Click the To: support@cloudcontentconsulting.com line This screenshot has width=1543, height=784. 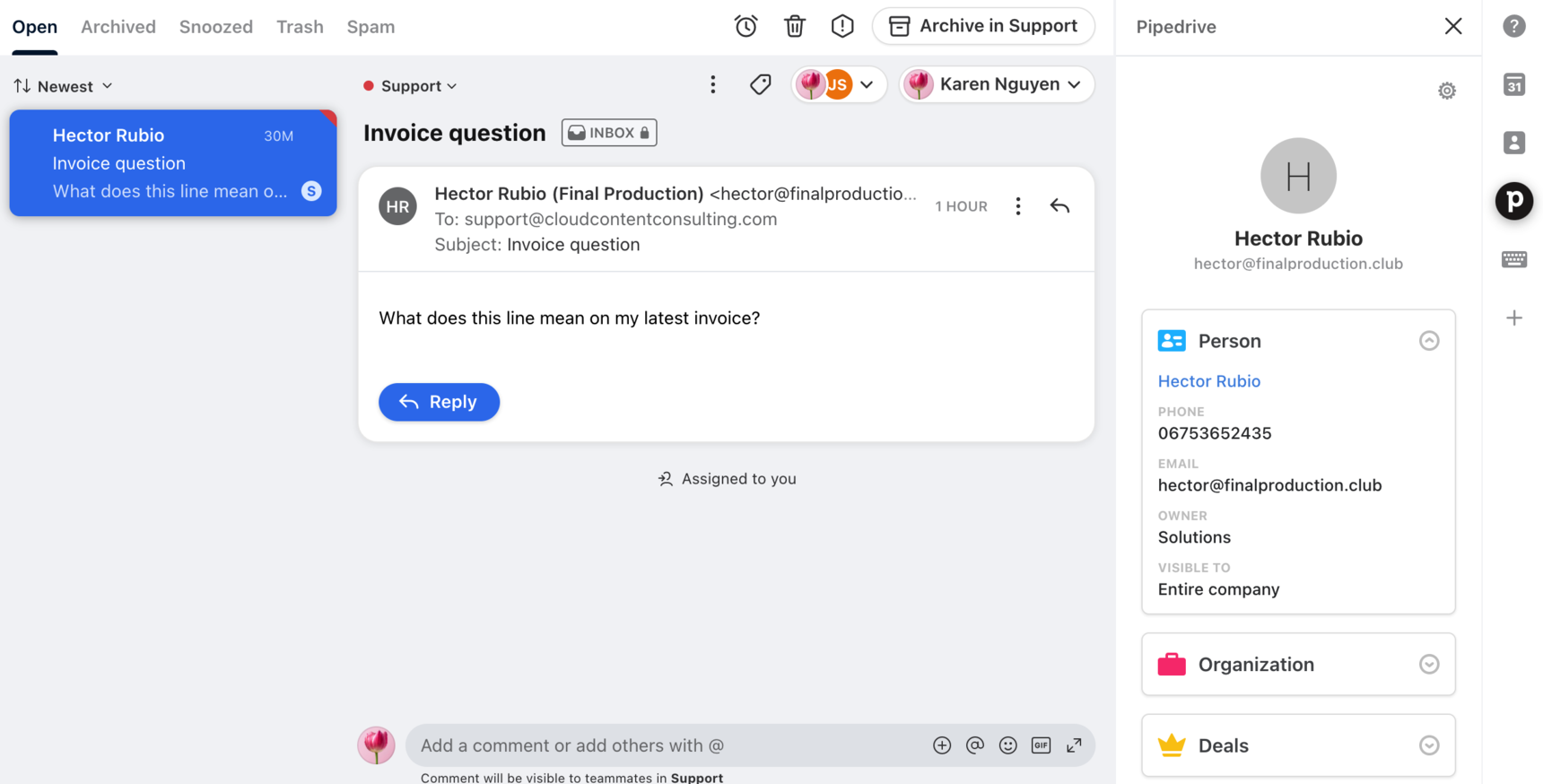click(x=606, y=219)
